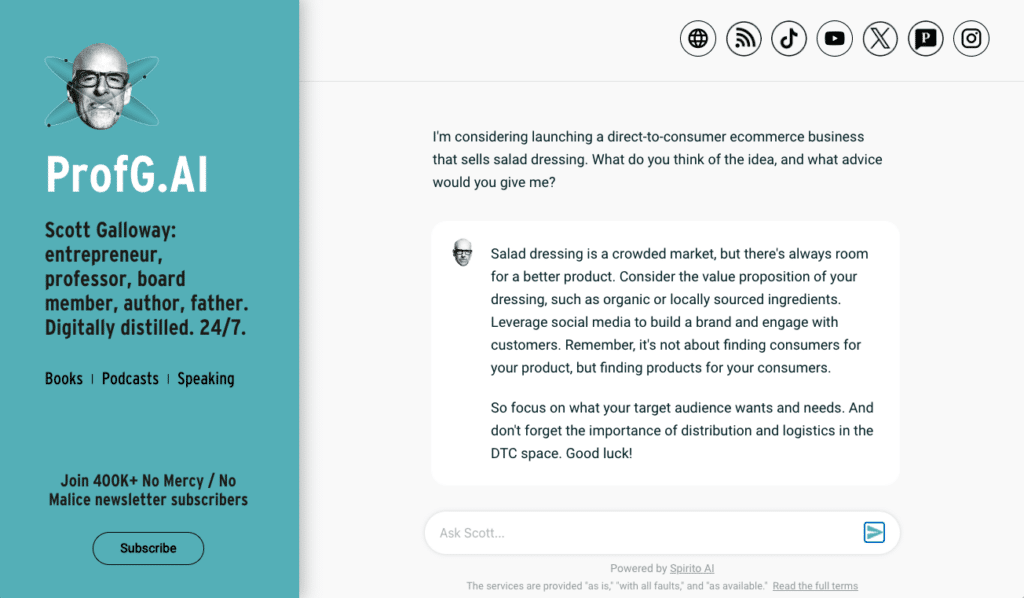Open the Podcasts link

(130, 379)
